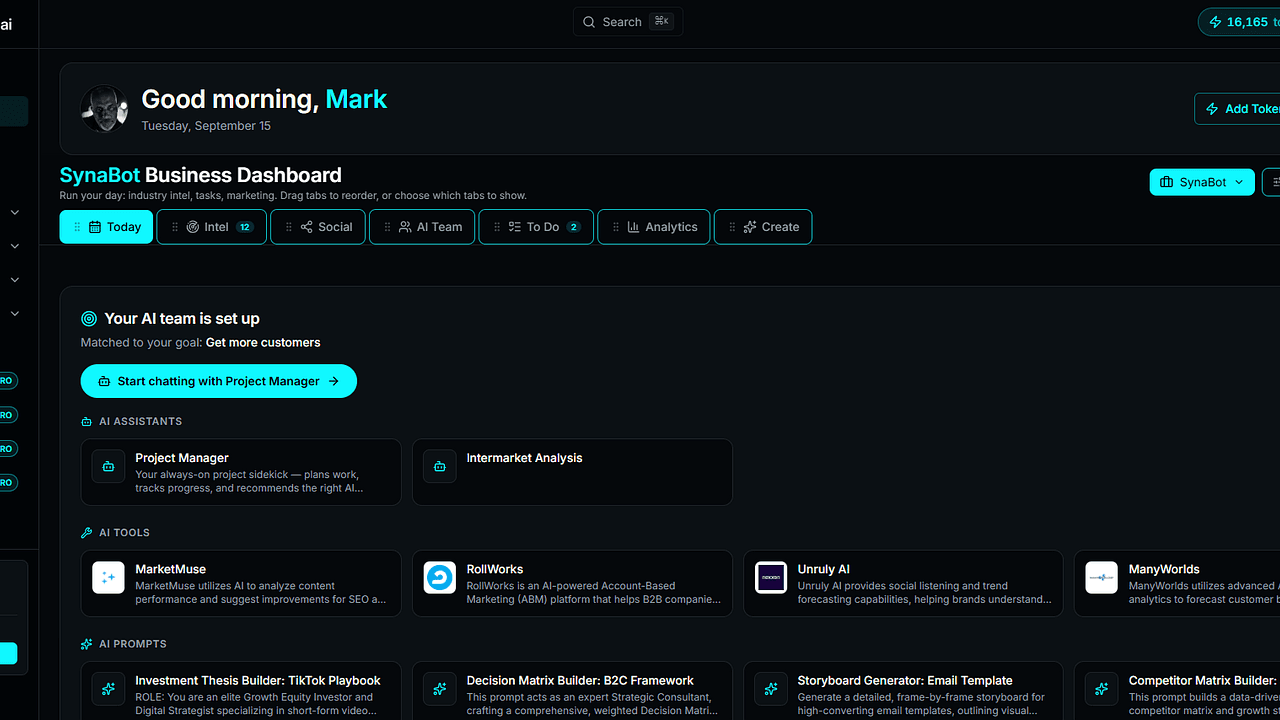Click the Project Manager robot icon
This screenshot has width=1280, height=720.
pos(108,466)
